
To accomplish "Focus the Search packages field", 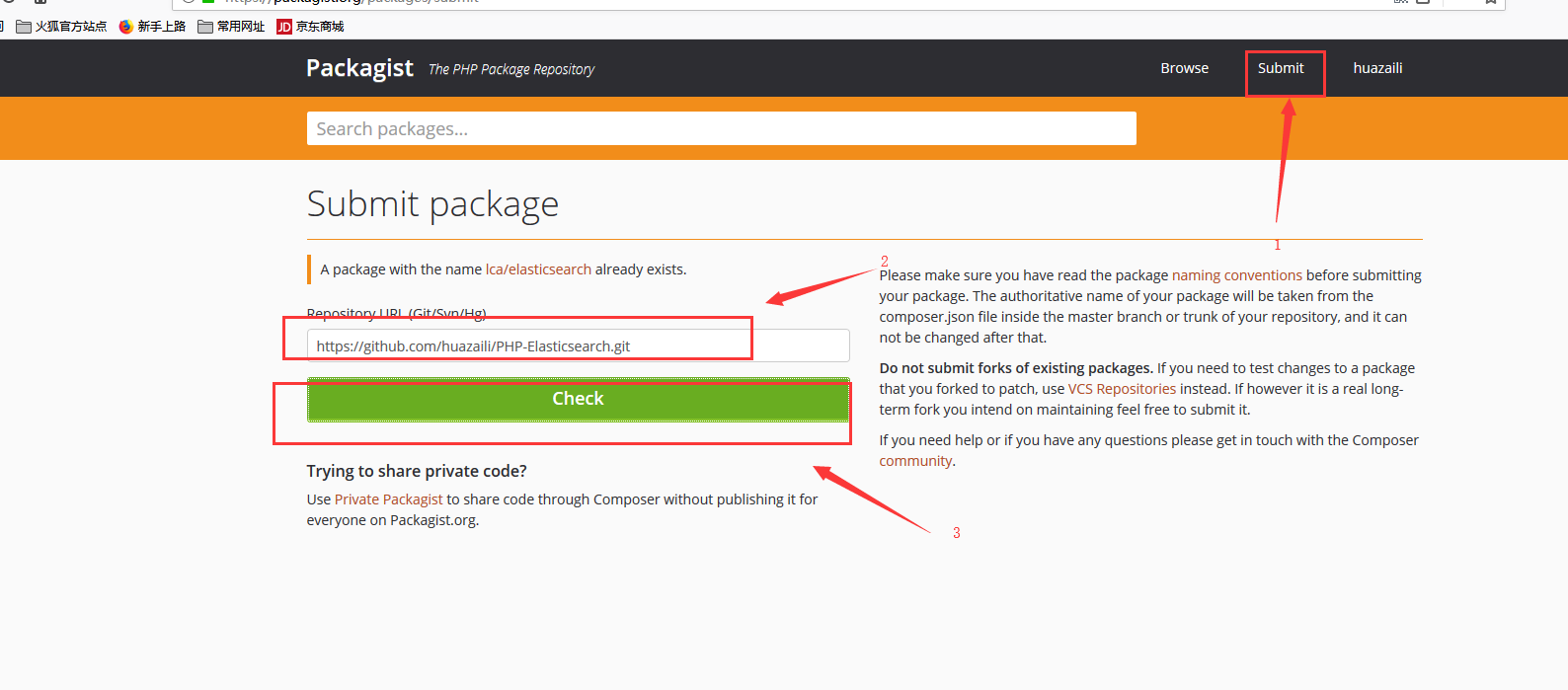I will (722, 128).
